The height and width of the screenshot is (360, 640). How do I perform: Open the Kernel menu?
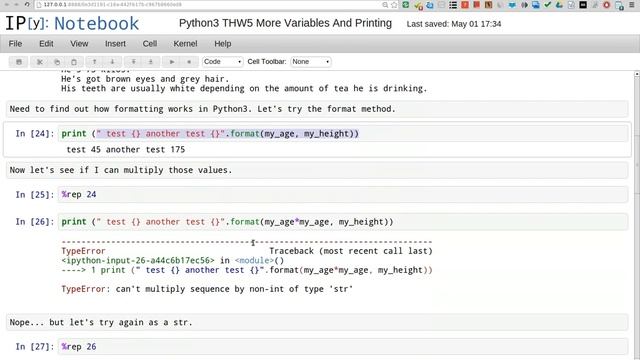tap(185, 44)
